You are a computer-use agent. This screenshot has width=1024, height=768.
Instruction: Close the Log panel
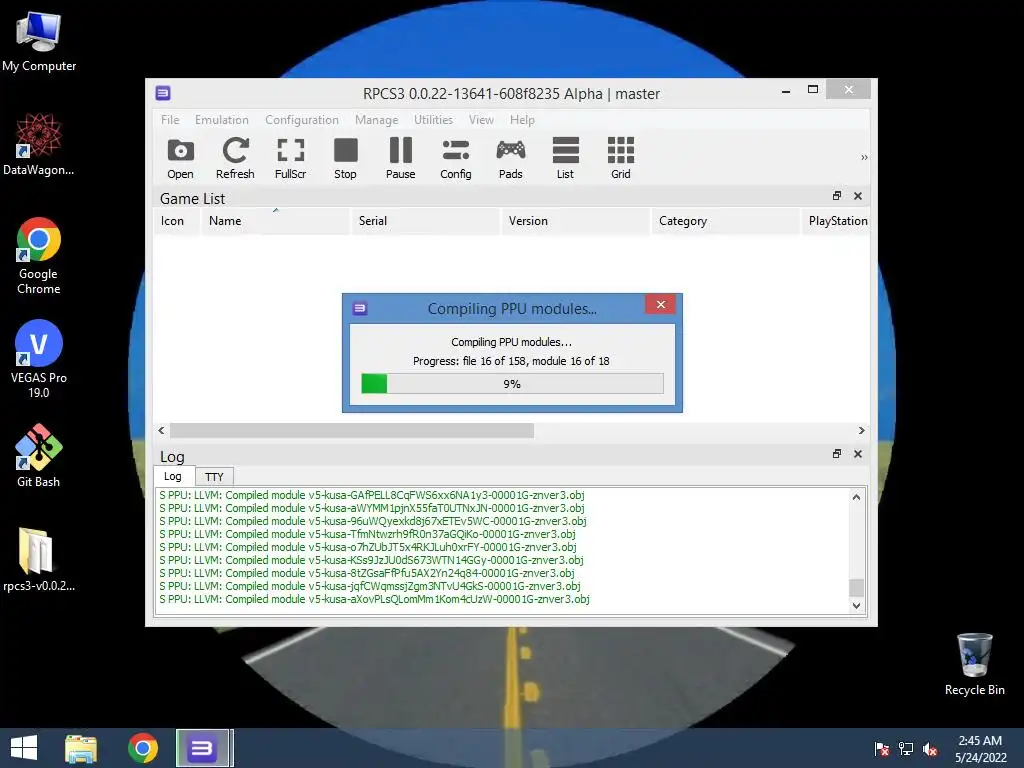tap(858, 454)
